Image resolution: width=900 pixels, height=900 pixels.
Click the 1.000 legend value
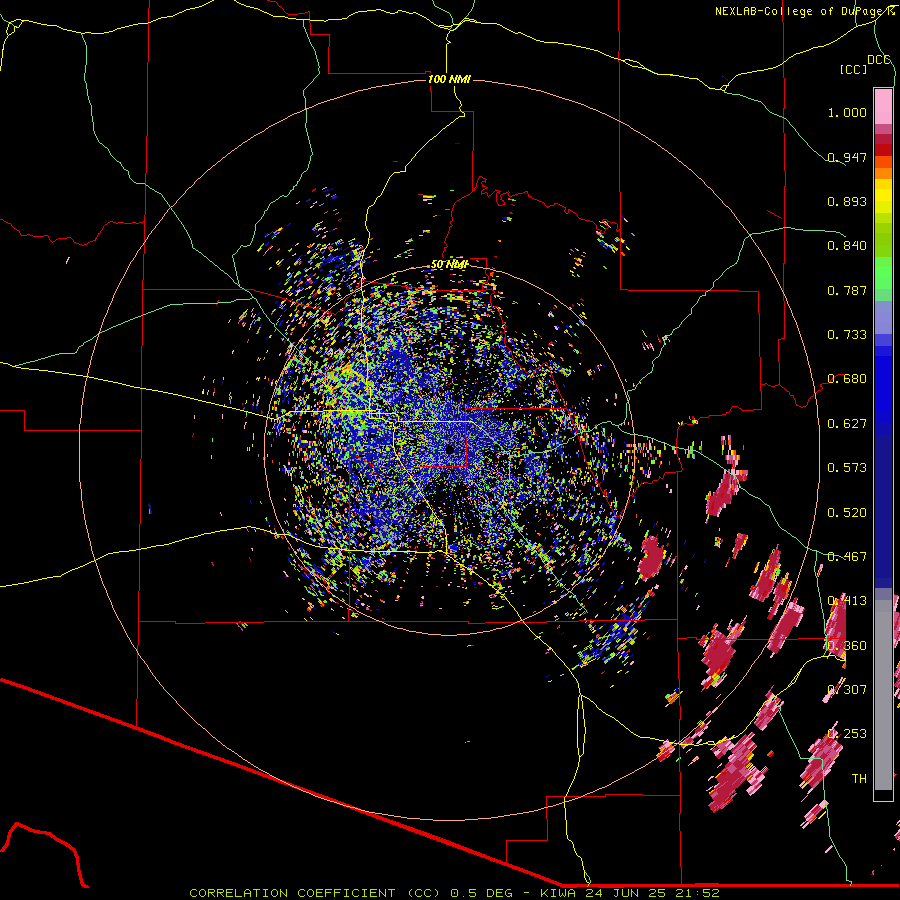847,112
